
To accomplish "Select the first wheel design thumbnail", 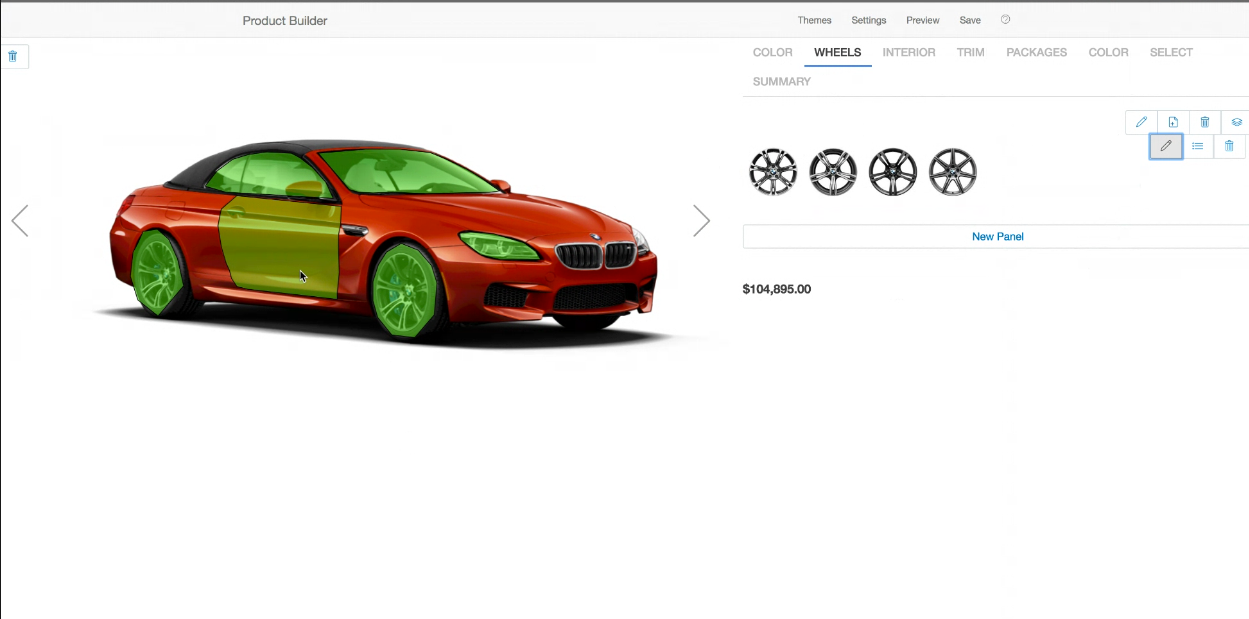I will pos(773,172).
